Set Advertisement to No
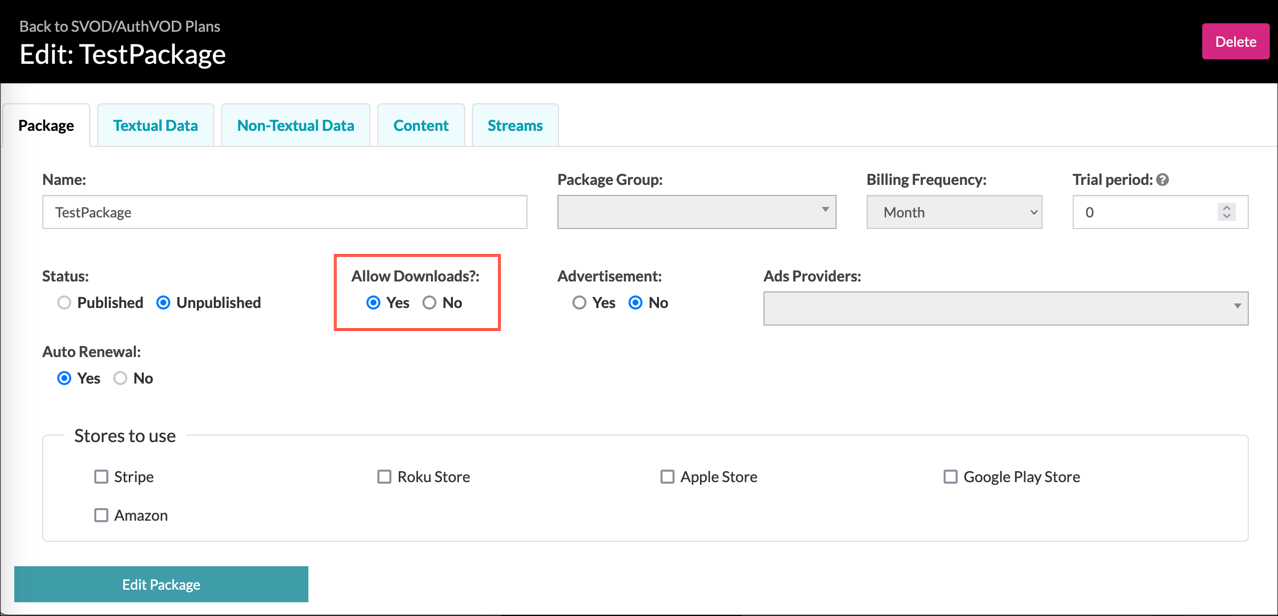This screenshot has width=1278, height=616. 635,303
